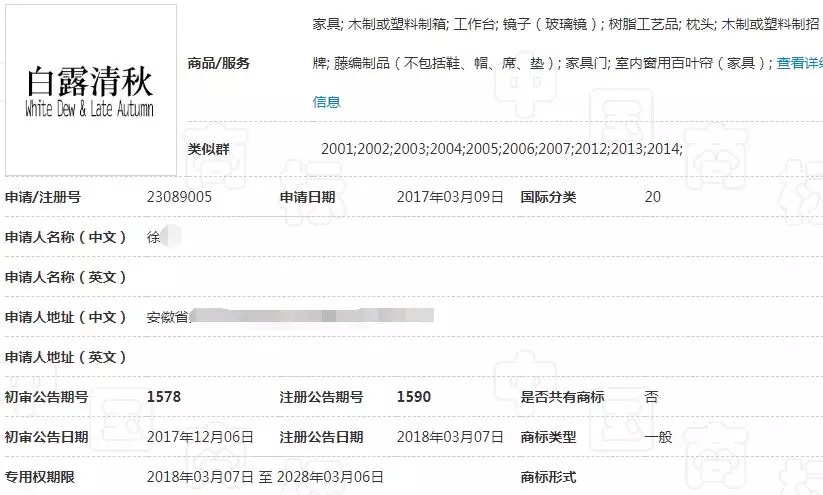Click the 是否共有商标 label
Viewport: 823px width, 495px height.
point(562,397)
